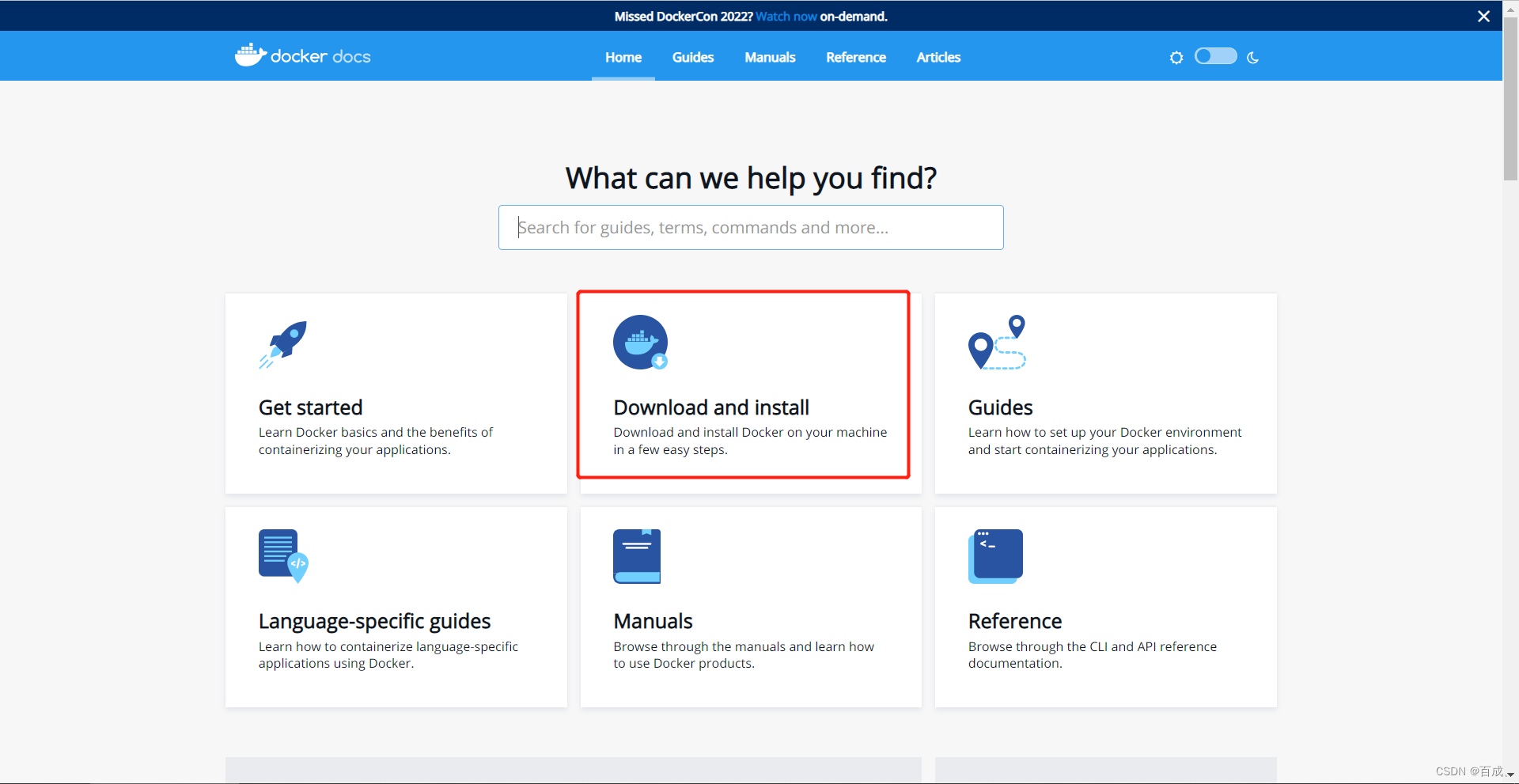Focus the docs search field
This screenshot has height=784, width=1519.
[751, 227]
